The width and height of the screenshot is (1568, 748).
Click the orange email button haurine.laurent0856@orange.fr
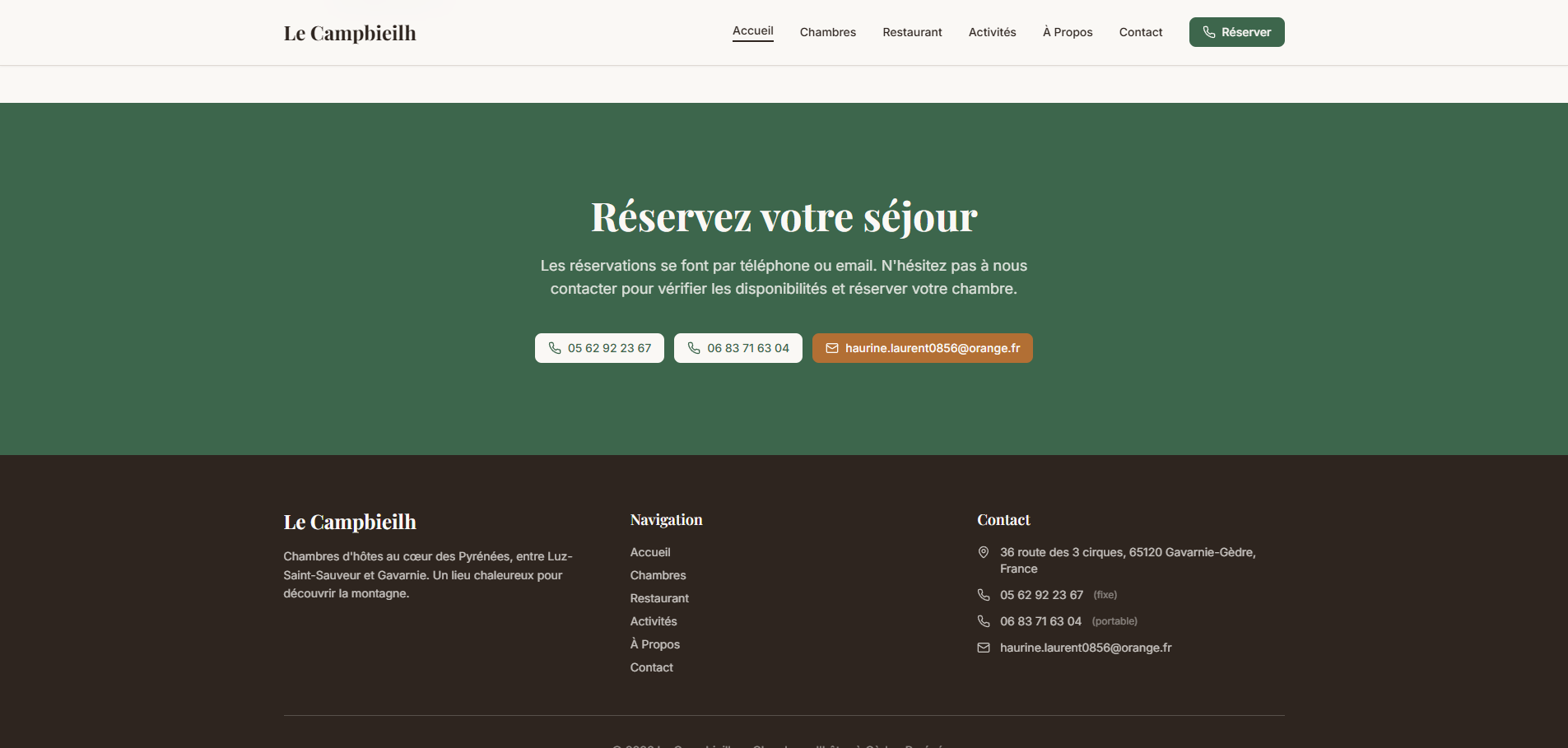[923, 348]
